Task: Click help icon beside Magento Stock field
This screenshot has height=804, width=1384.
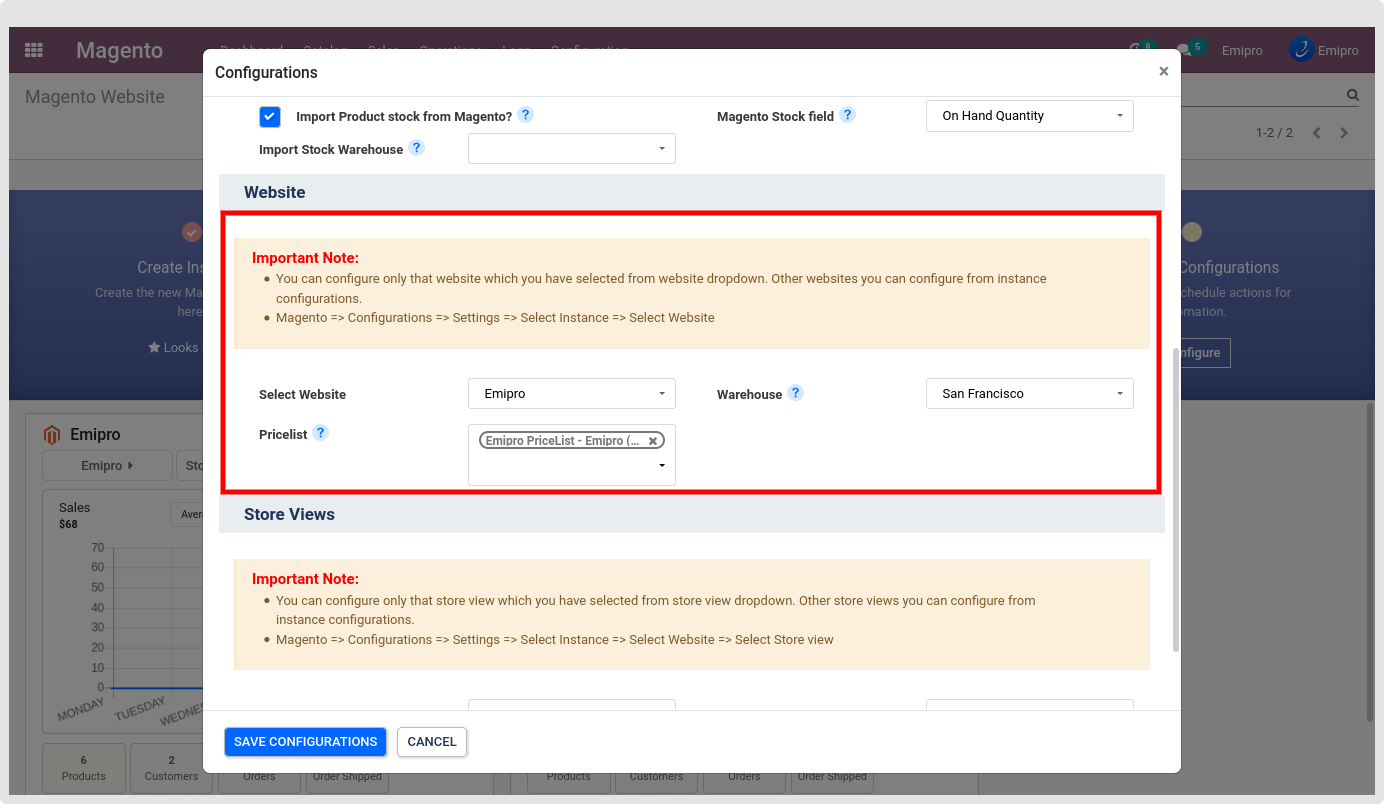Action: pos(847,115)
